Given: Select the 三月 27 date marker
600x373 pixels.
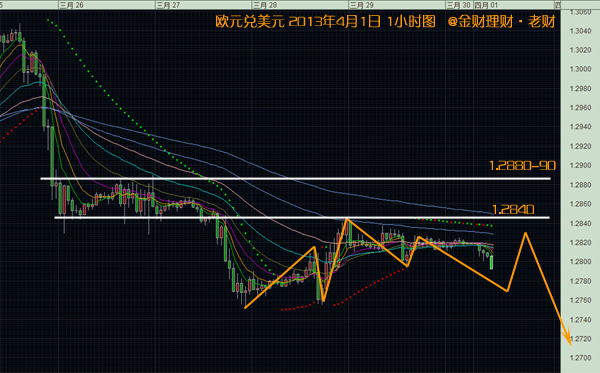Looking at the screenshot, I should coord(168,5).
